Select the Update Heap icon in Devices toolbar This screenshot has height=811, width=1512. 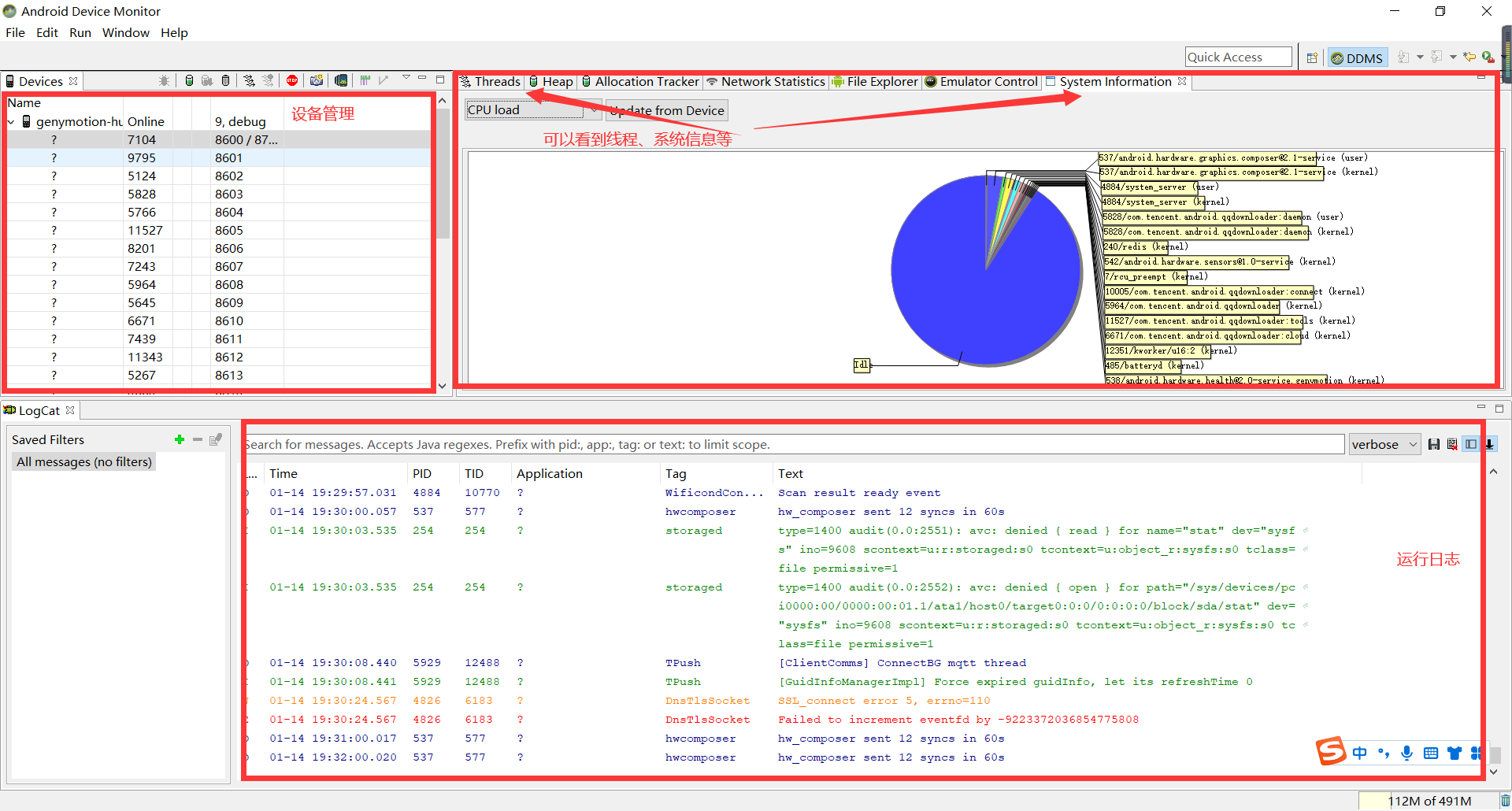coord(189,80)
